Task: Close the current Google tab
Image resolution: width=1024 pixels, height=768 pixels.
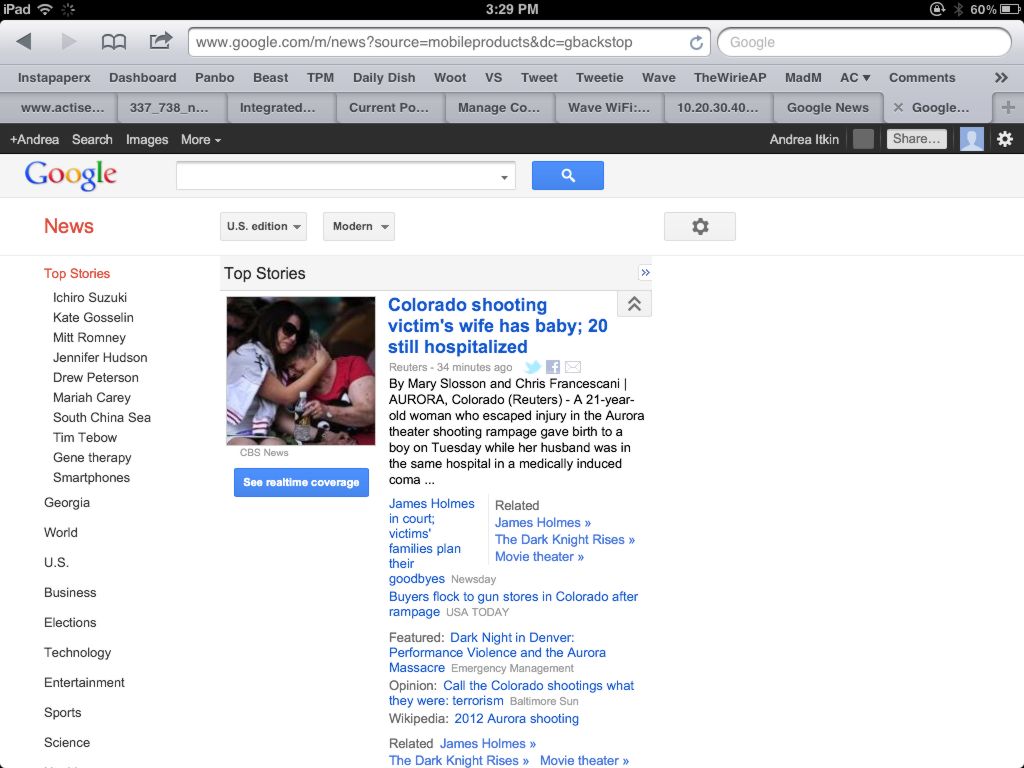Action: 898,108
